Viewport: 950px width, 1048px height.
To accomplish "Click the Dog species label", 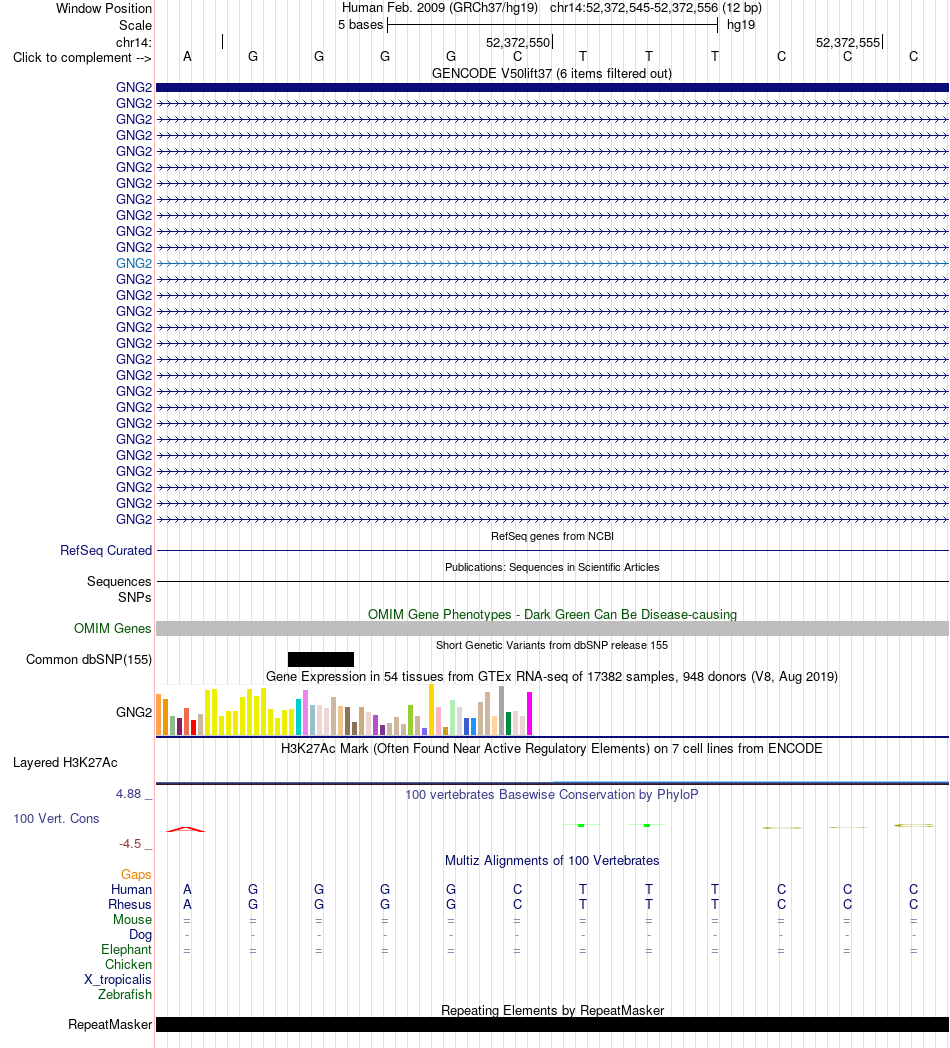I will (x=140, y=934).
